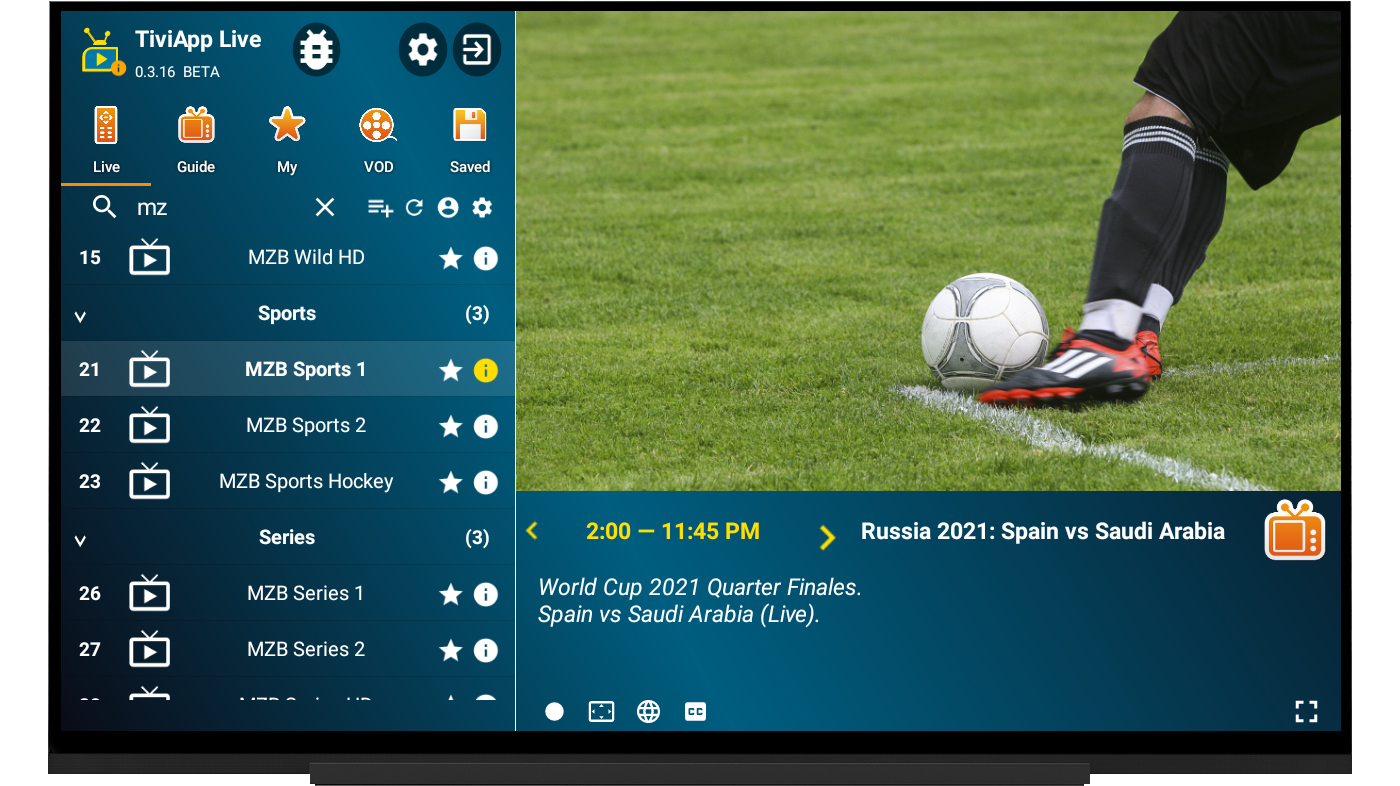Open the My favorites tab
This screenshot has height=786, width=1400.
click(x=287, y=140)
